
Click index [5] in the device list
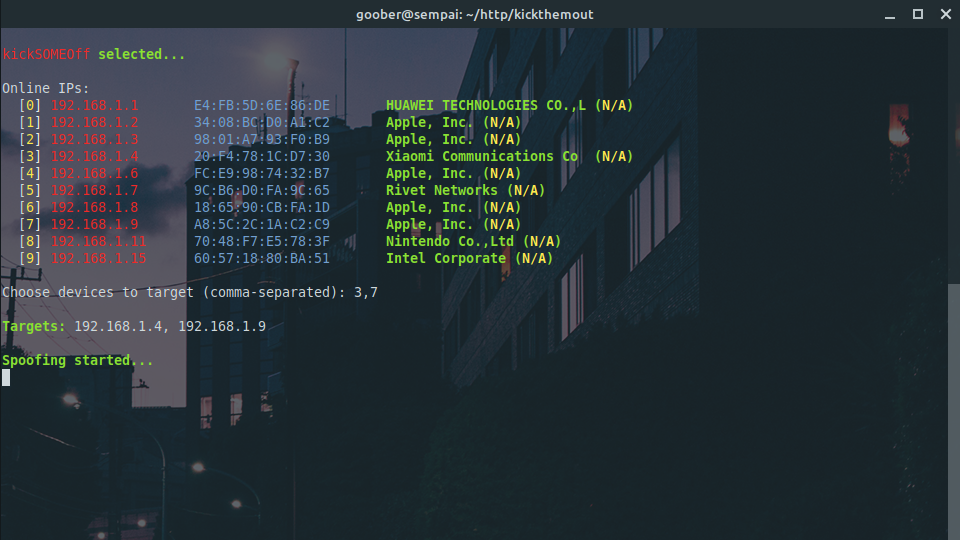click(x=30, y=190)
